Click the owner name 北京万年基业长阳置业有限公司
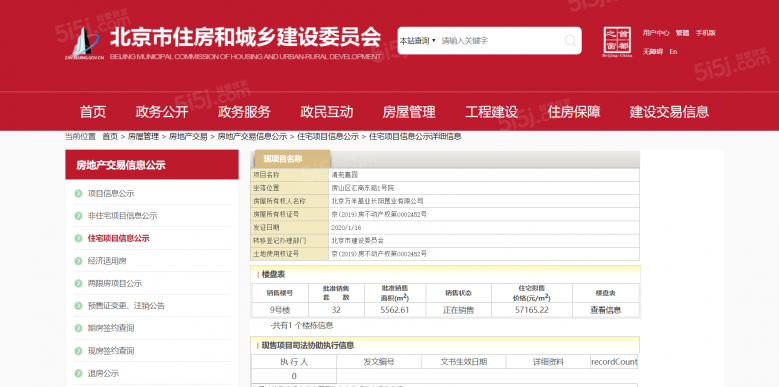 [x=377, y=201]
